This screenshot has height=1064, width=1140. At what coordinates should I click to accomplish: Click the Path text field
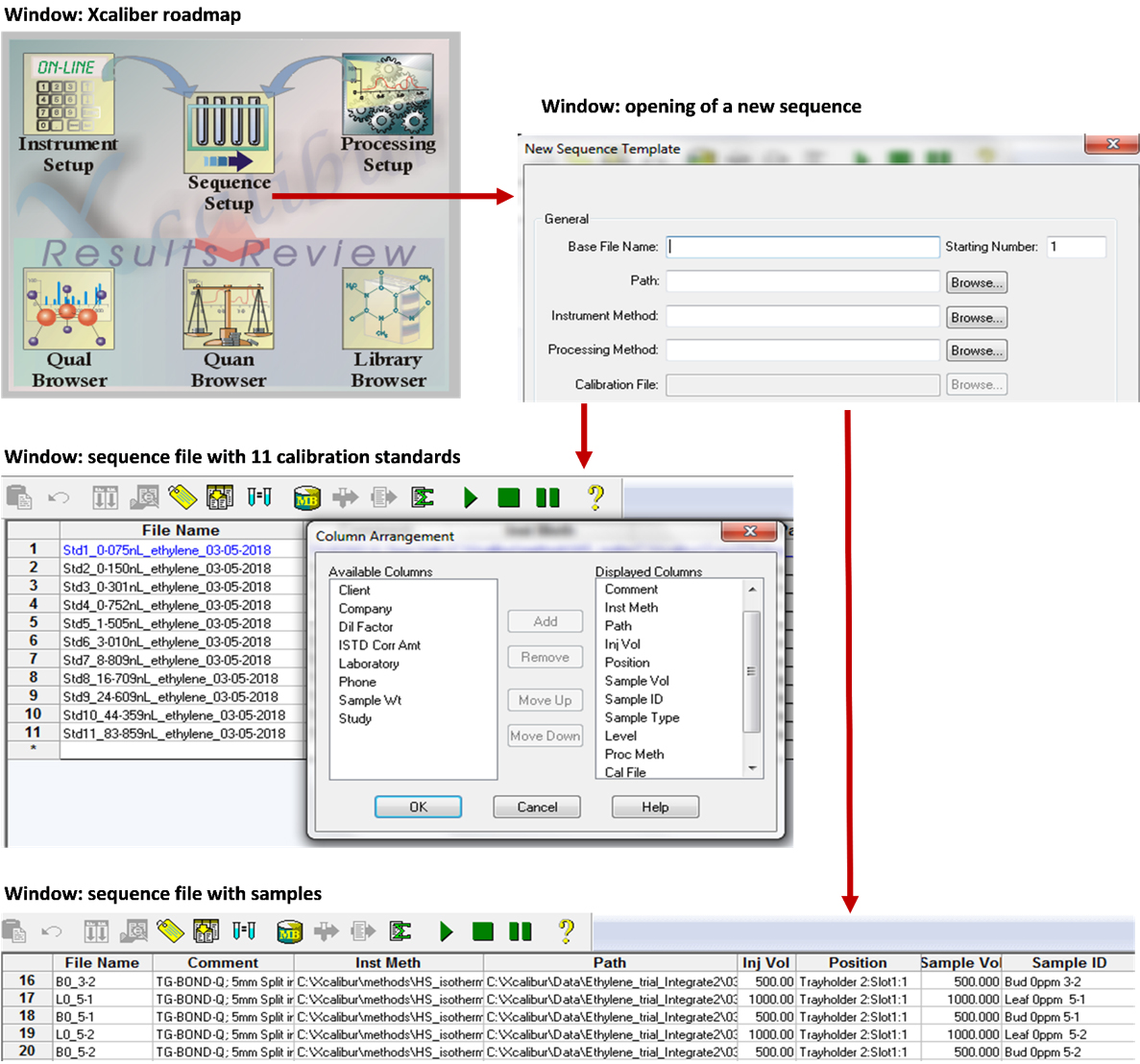tap(804, 282)
